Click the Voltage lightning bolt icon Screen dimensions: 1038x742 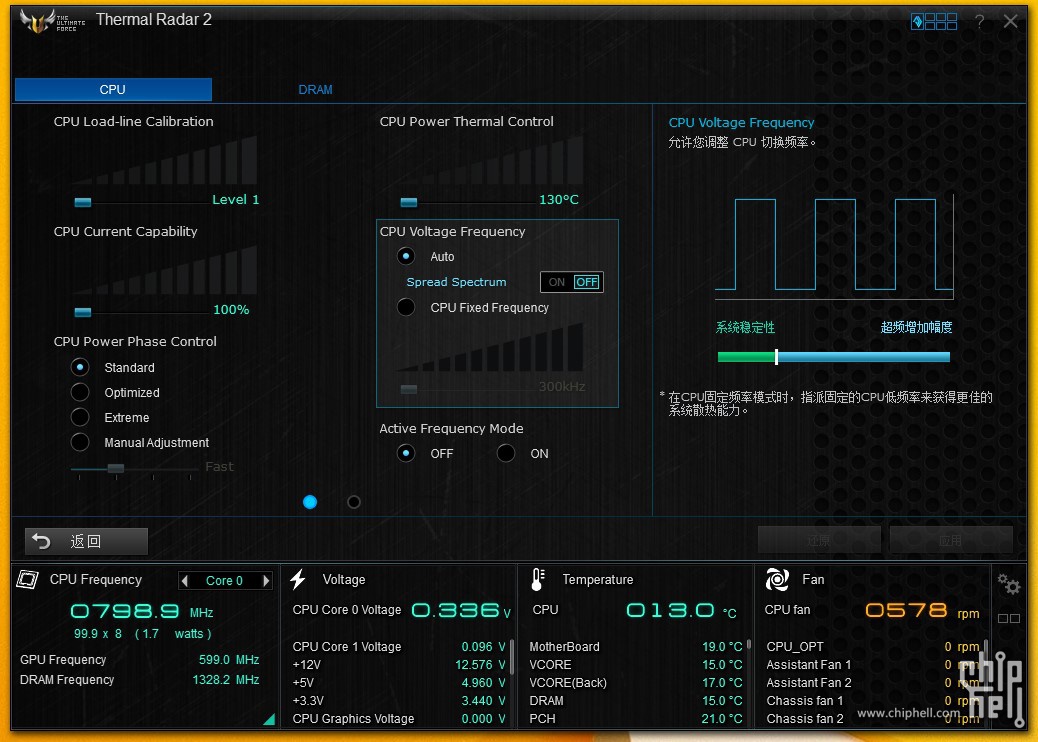(x=298, y=579)
